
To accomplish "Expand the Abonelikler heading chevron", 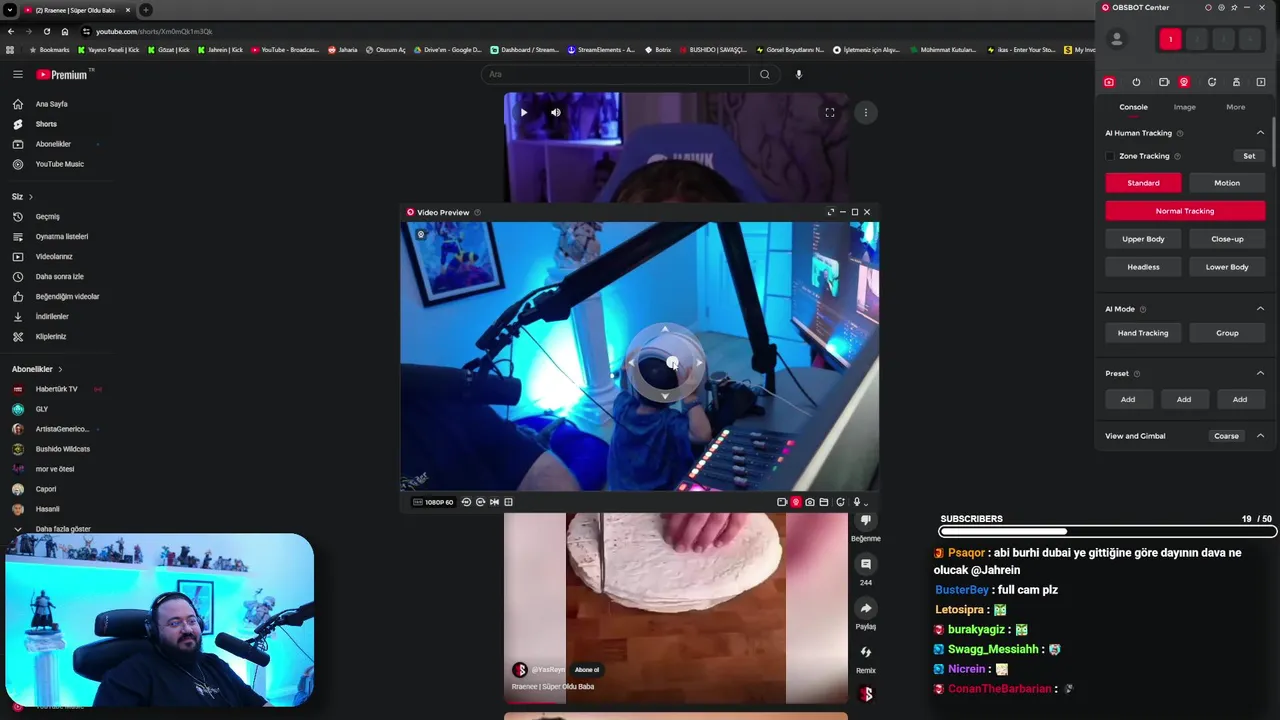I will coord(60,369).
